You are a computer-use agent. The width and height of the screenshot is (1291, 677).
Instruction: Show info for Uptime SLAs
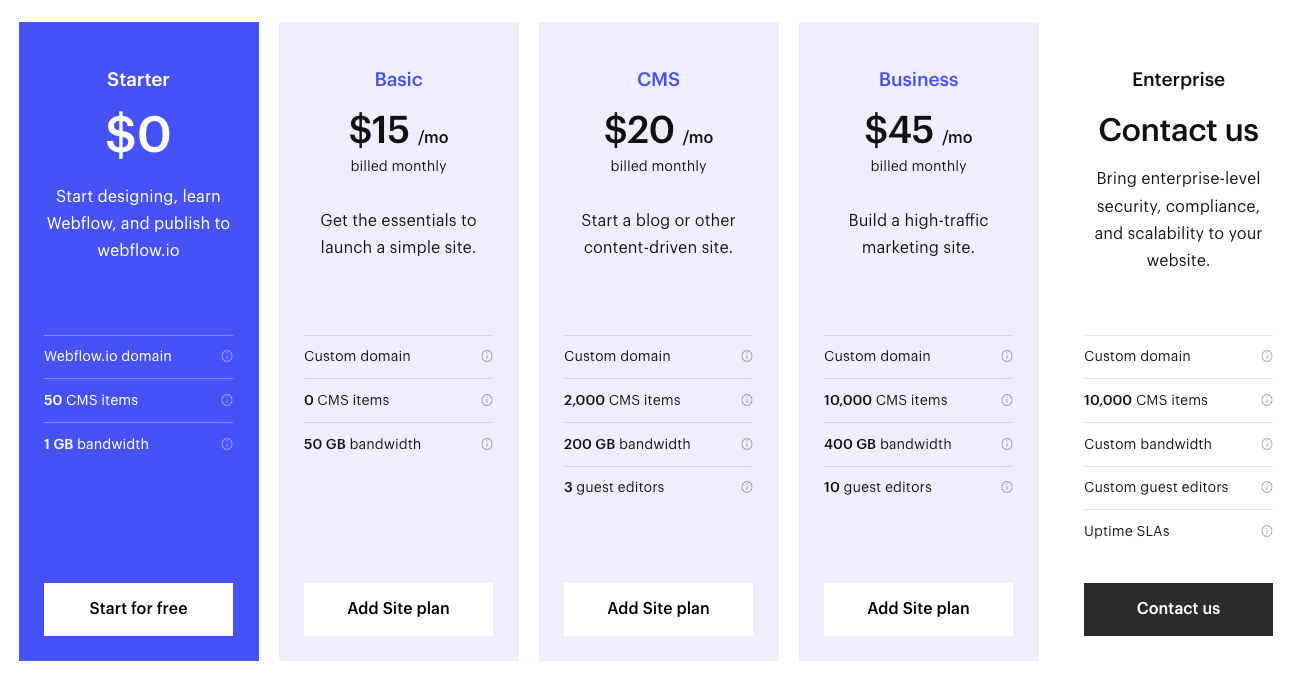coord(1267,531)
